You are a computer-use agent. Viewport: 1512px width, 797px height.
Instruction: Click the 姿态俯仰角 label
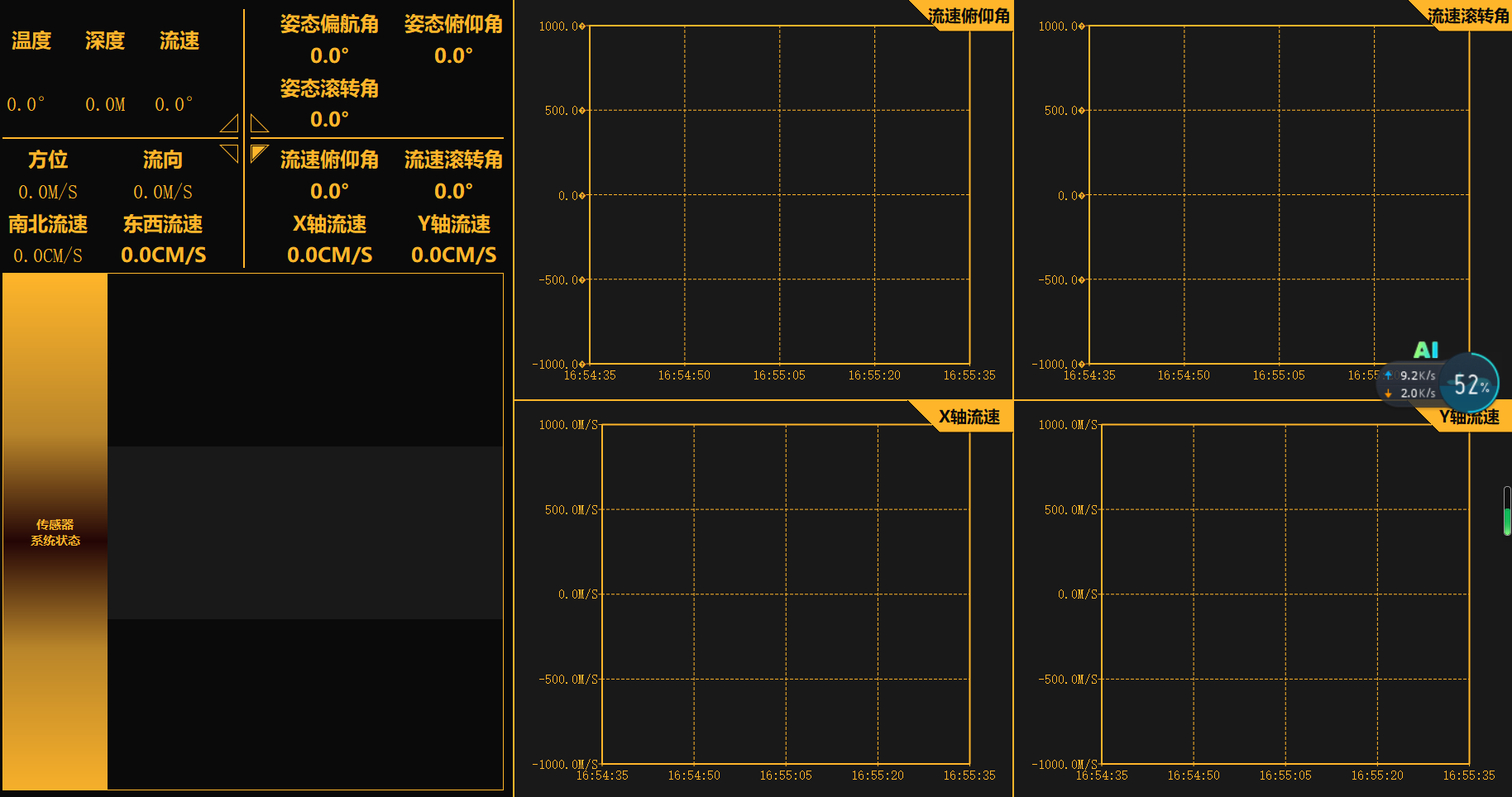coord(453,24)
